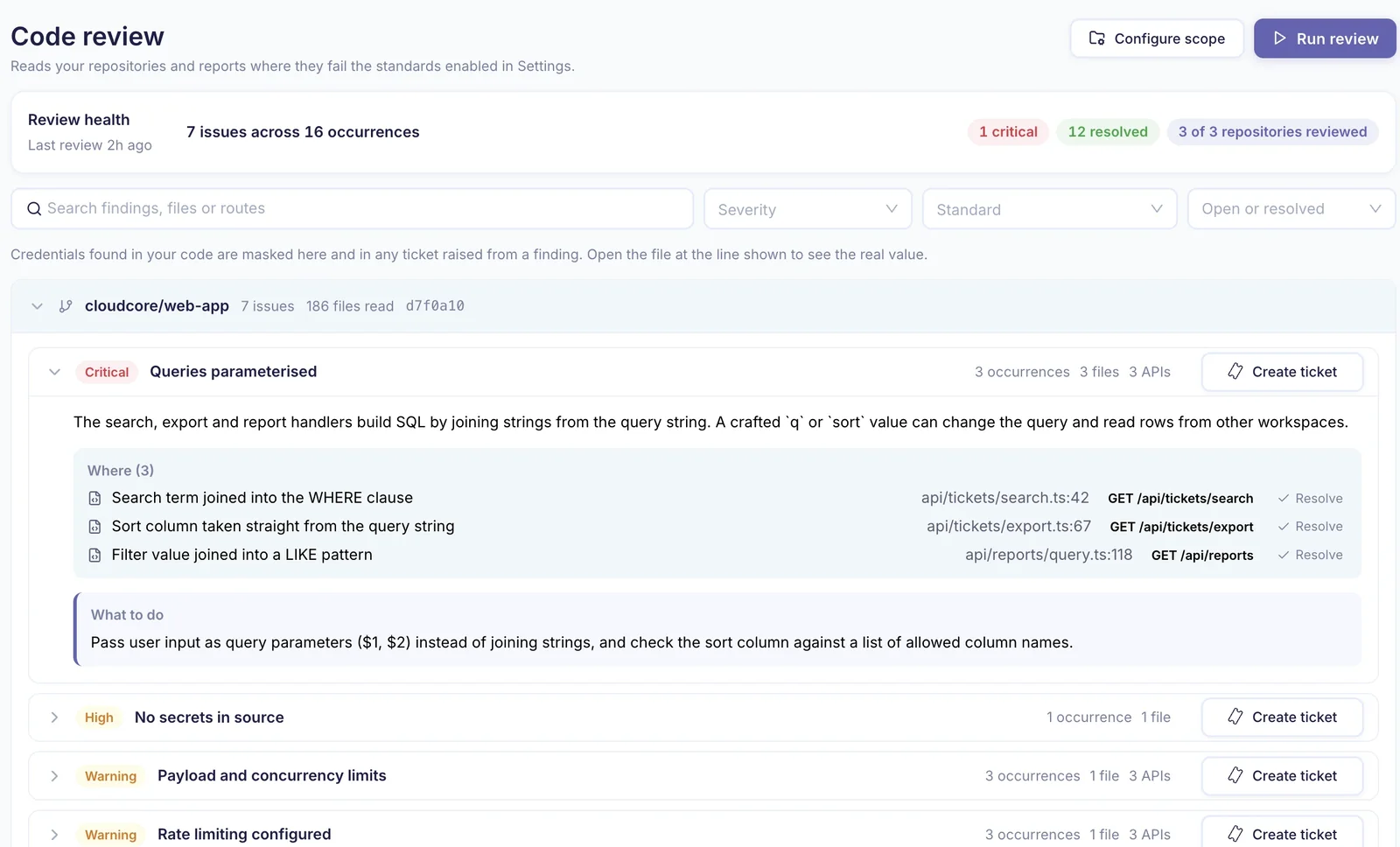The image size is (1400, 847).
Task: Expand the Rate limiting configured finding
Action: click(x=54, y=835)
